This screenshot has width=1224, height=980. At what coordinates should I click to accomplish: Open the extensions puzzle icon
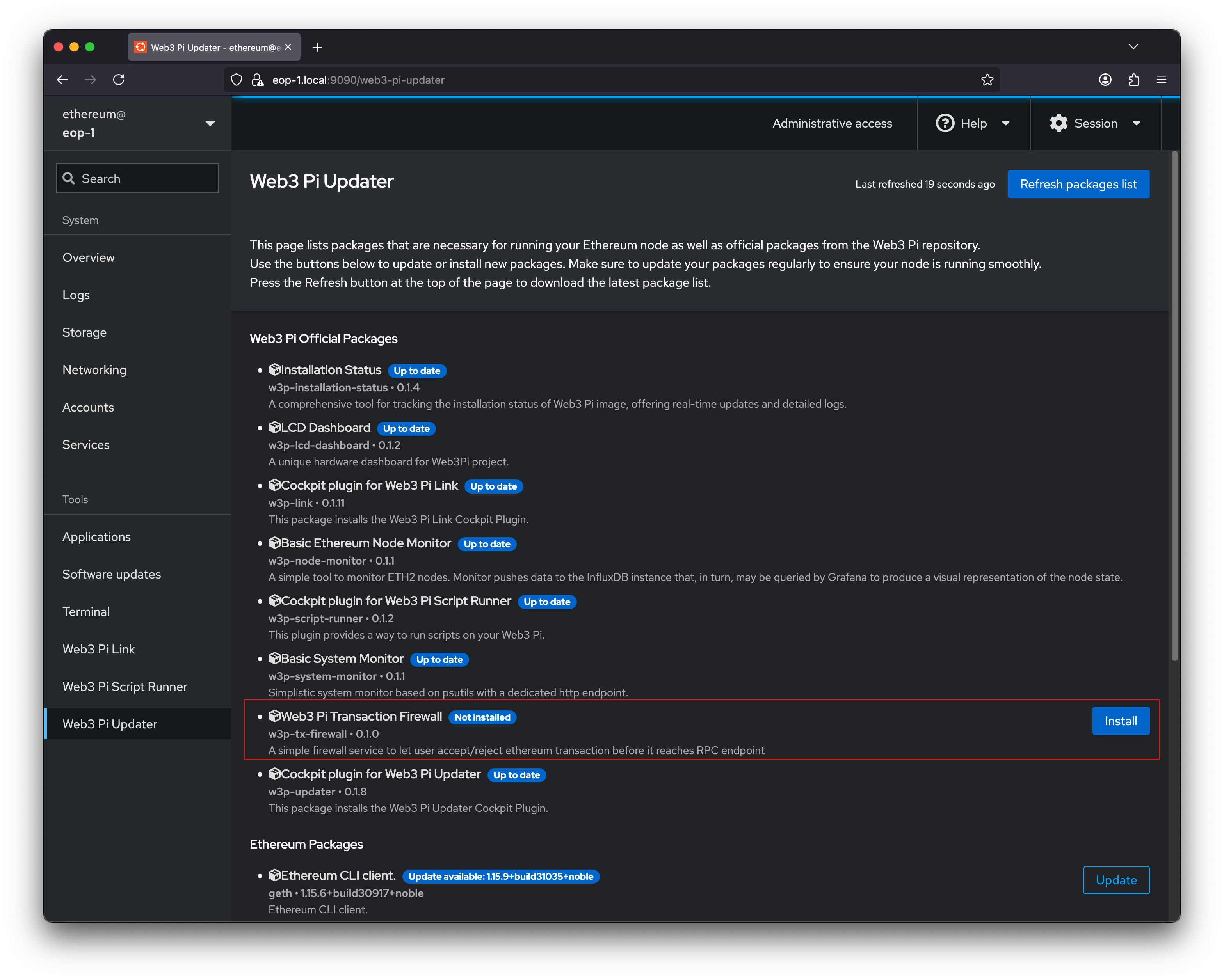pos(1134,80)
